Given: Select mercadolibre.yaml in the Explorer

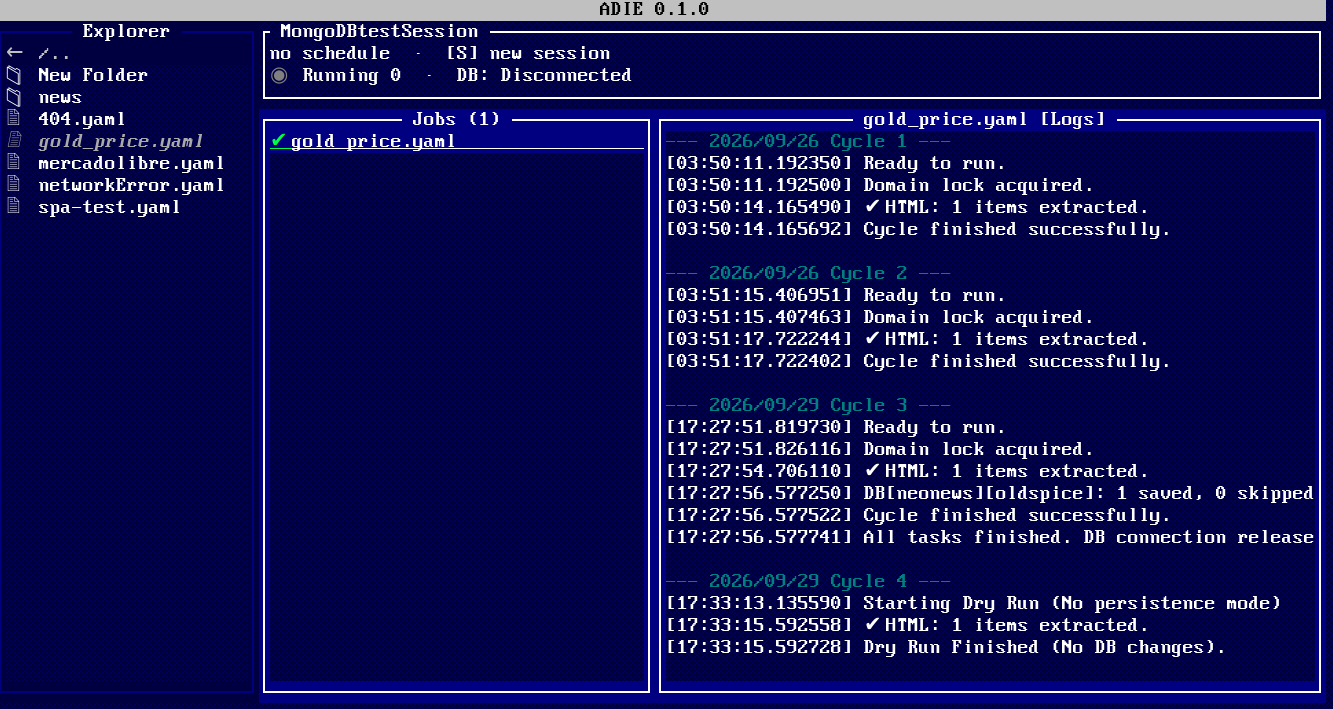Looking at the screenshot, I should [x=131, y=163].
